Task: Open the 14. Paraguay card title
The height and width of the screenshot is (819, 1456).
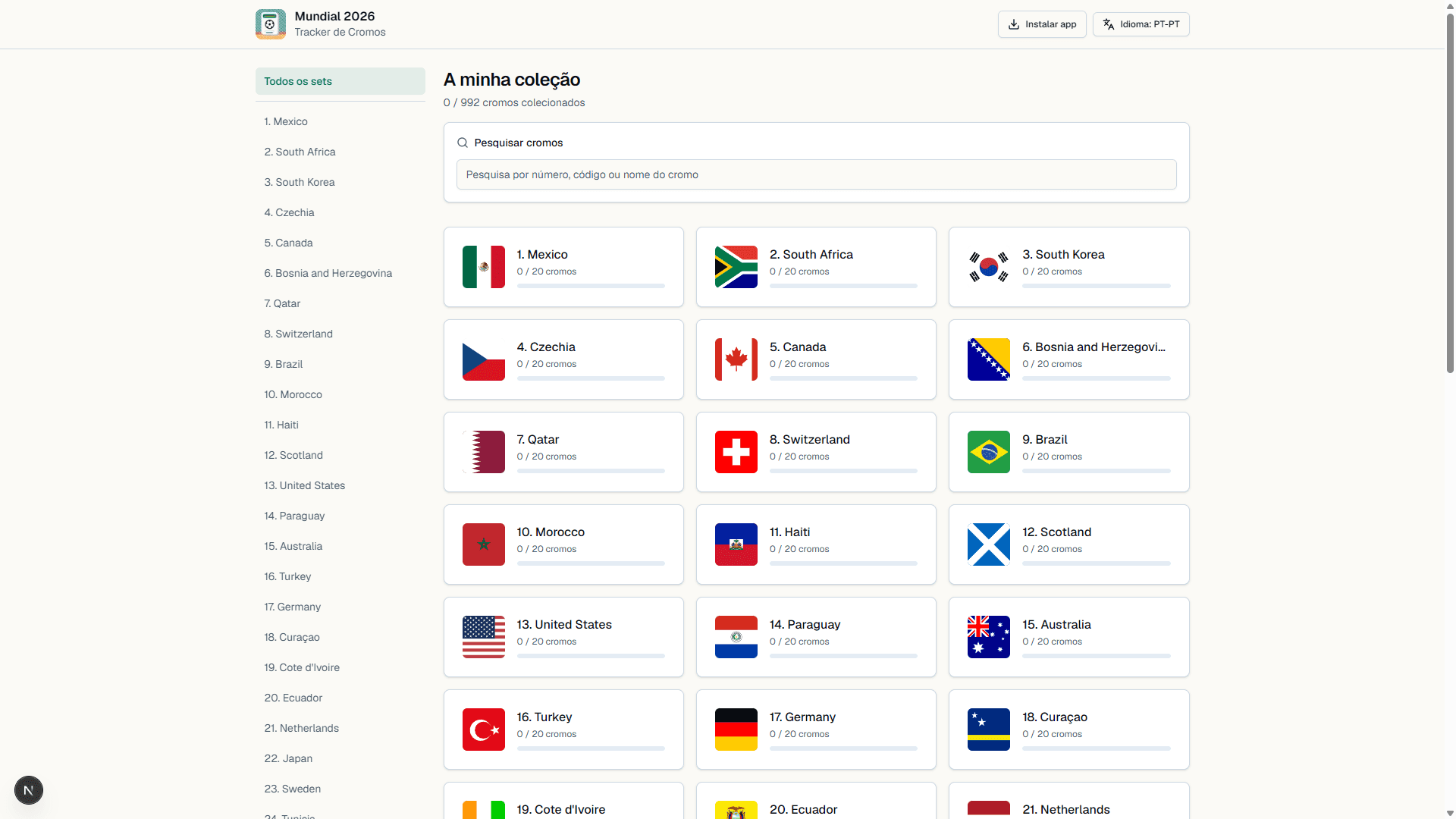Action: click(x=805, y=625)
